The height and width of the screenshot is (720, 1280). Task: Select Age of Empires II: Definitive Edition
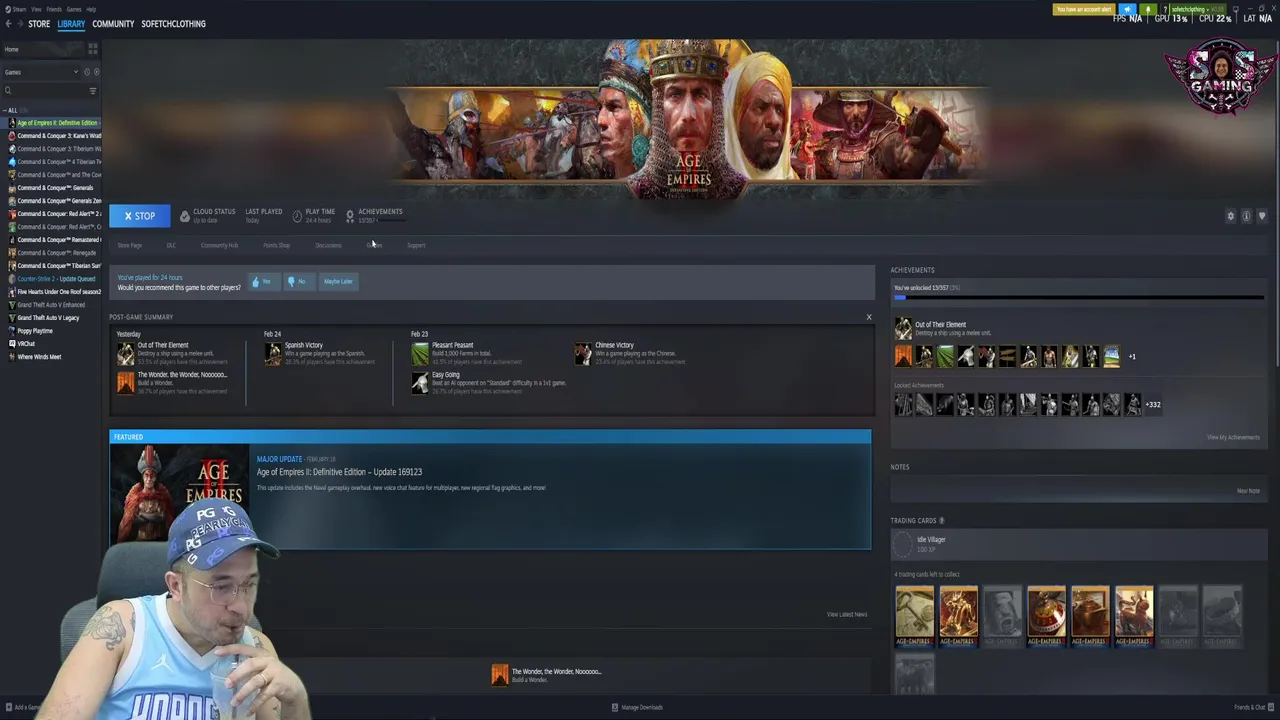52,123
